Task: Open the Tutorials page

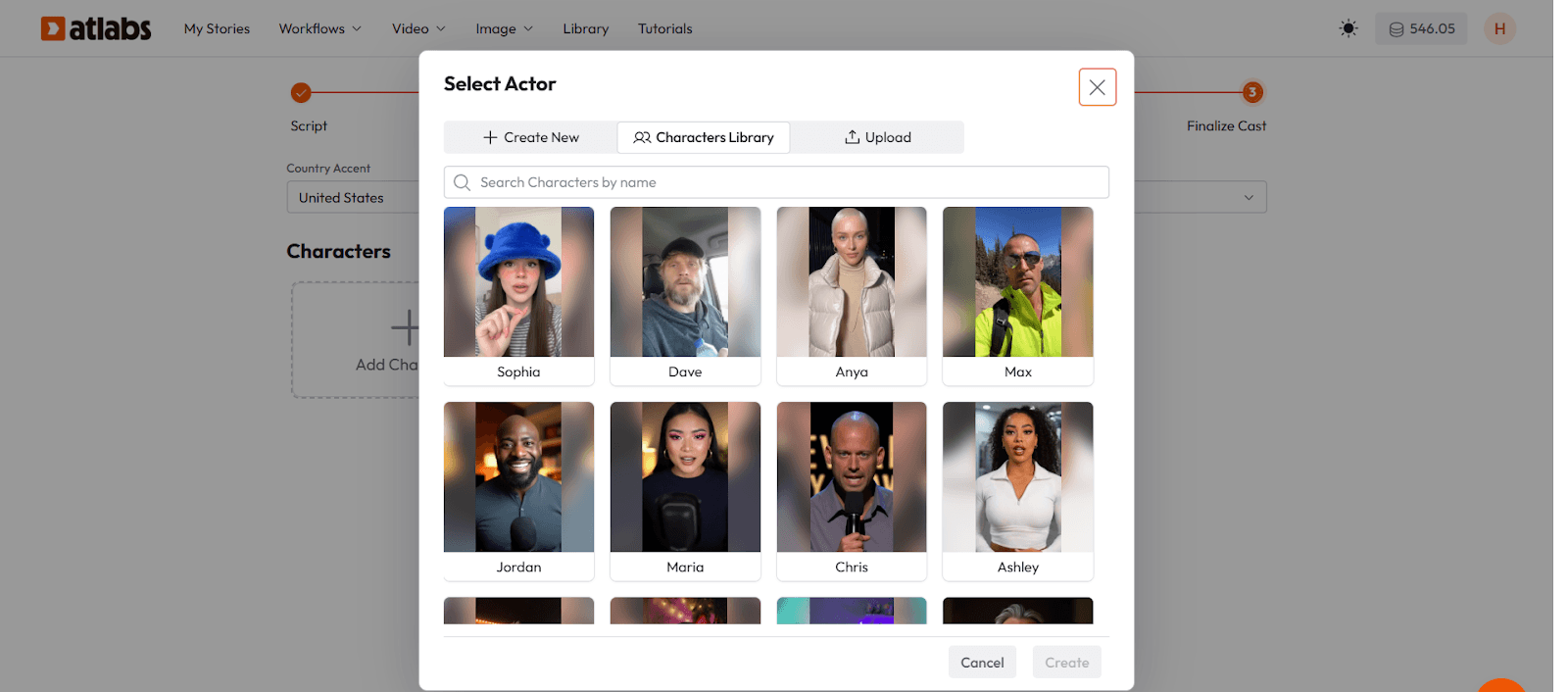Action: coord(665,28)
